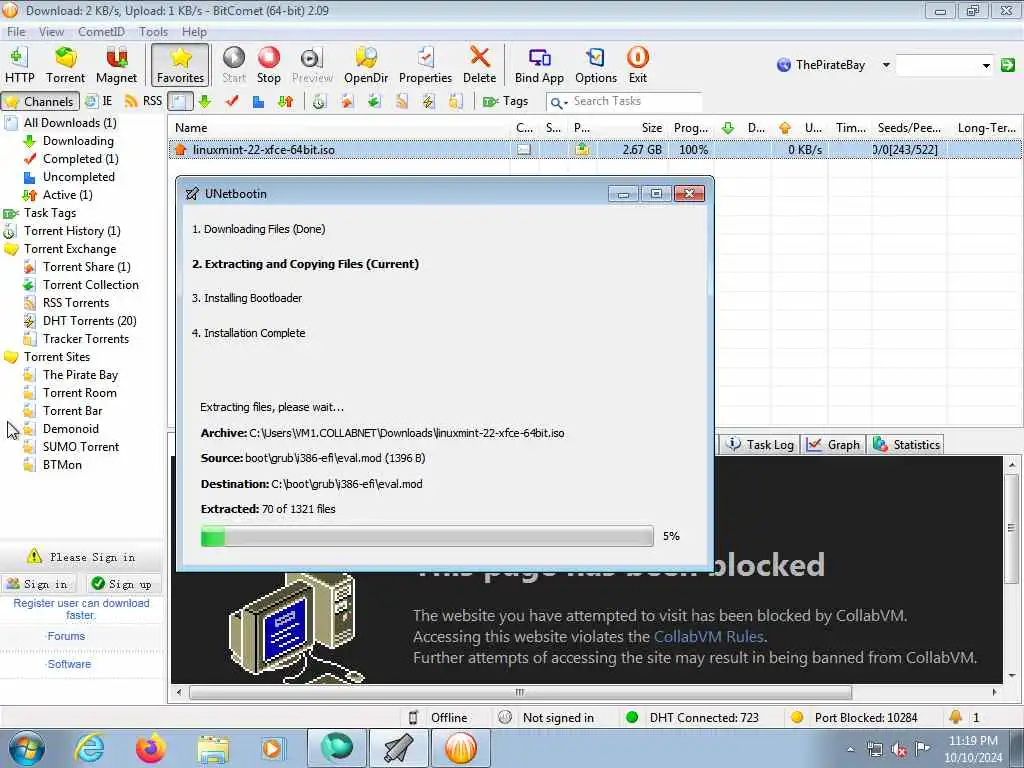Viewport: 1024px width, 768px height.
Task: Click the Sign up button
Action: tap(122, 584)
